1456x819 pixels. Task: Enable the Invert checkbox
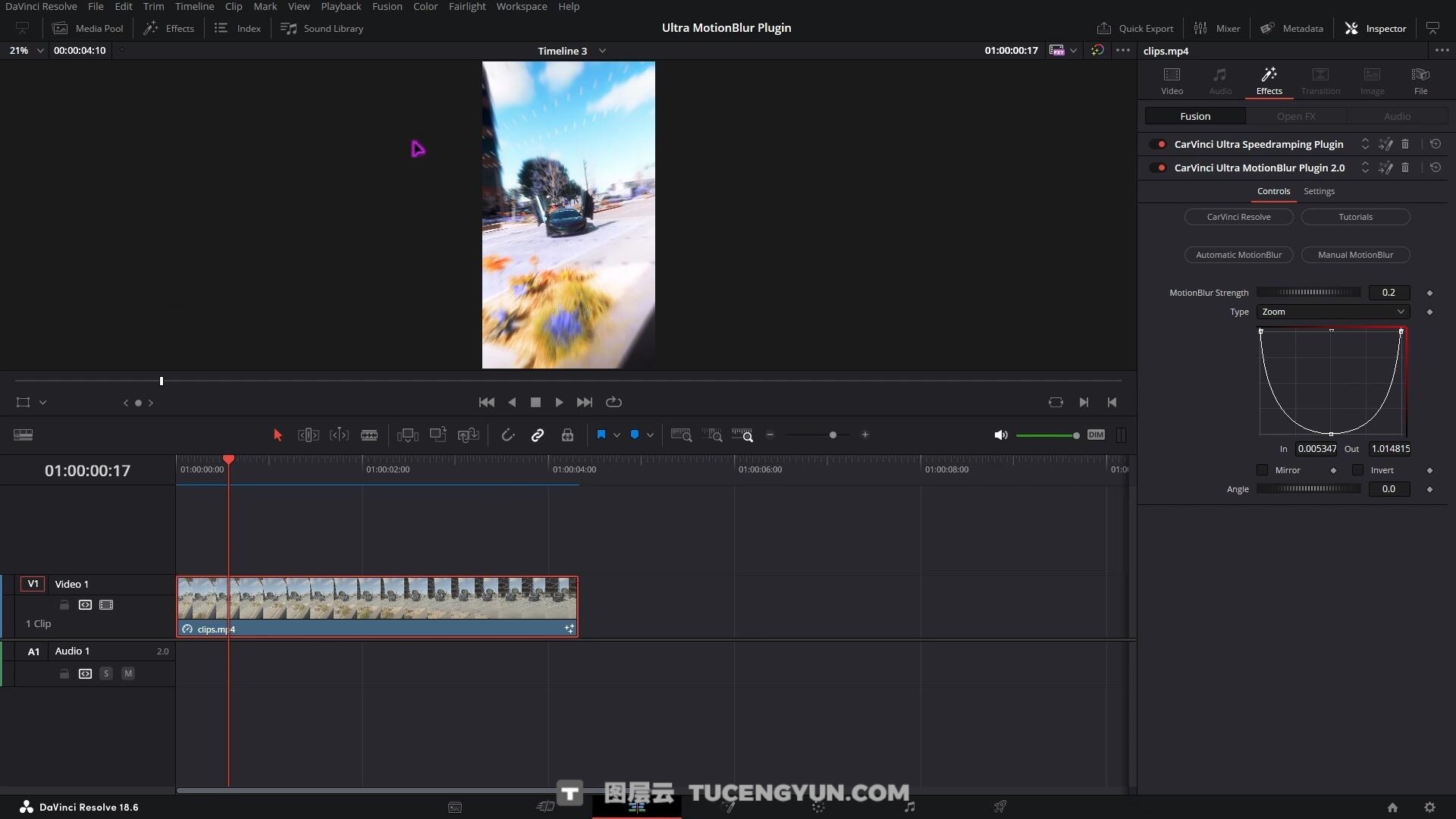pos(1357,470)
